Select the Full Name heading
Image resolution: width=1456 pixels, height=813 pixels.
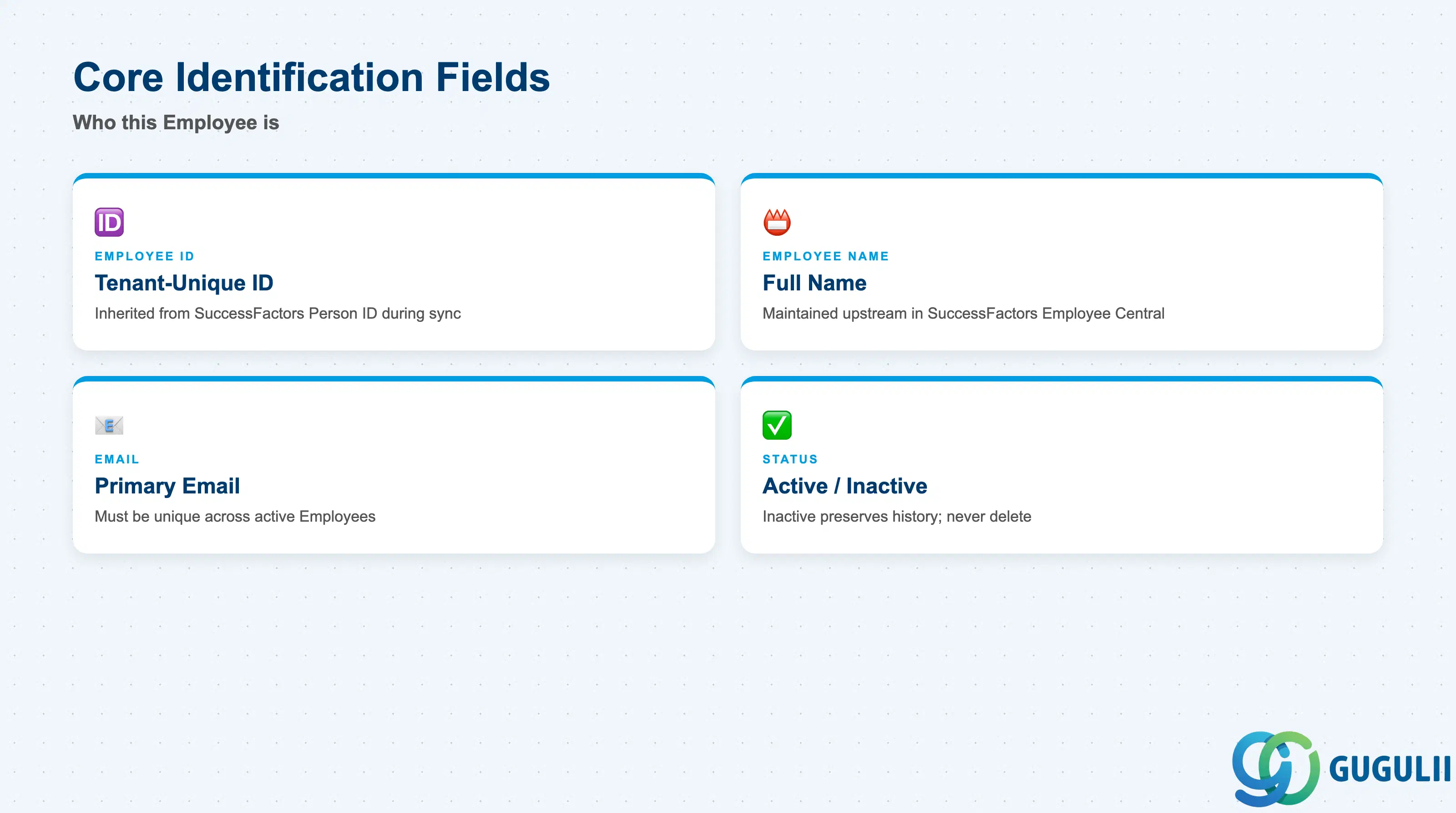pos(814,283)
